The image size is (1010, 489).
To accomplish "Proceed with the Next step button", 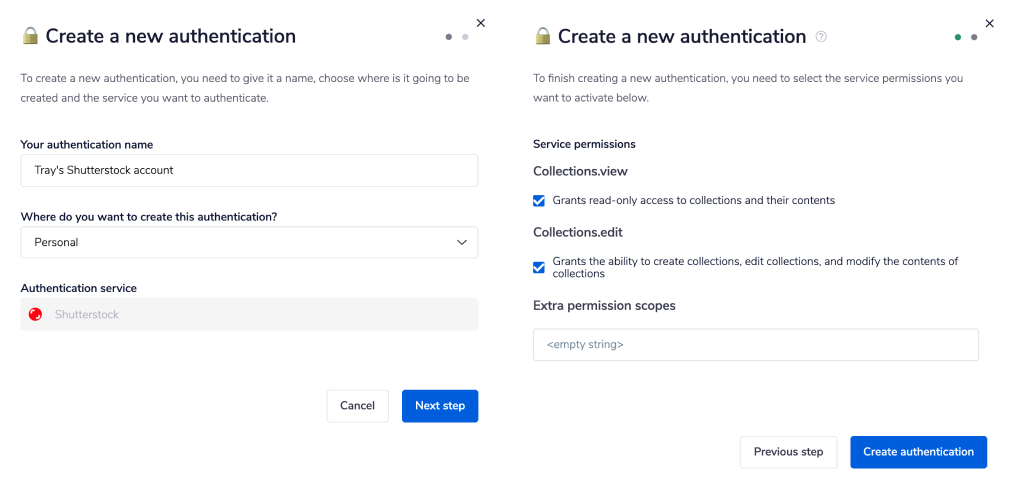I will (440, 406).
